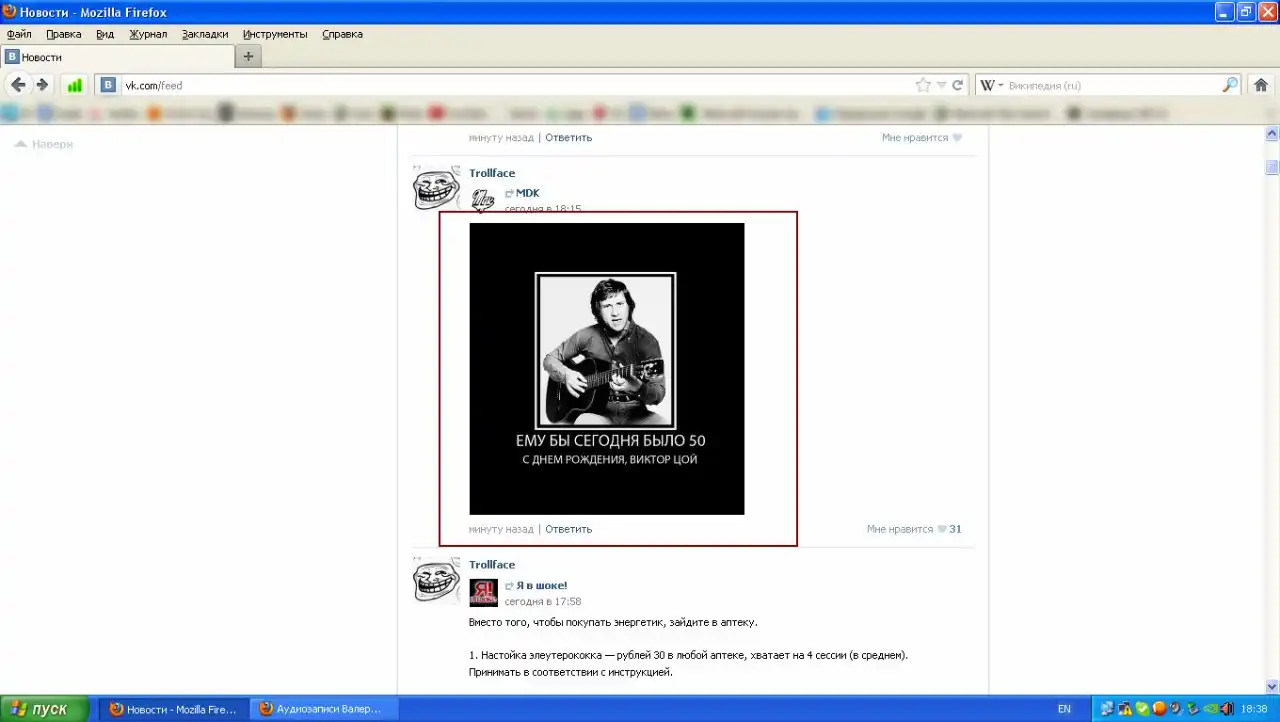Click Ответить under the Tsoi image post

point(568,529)
